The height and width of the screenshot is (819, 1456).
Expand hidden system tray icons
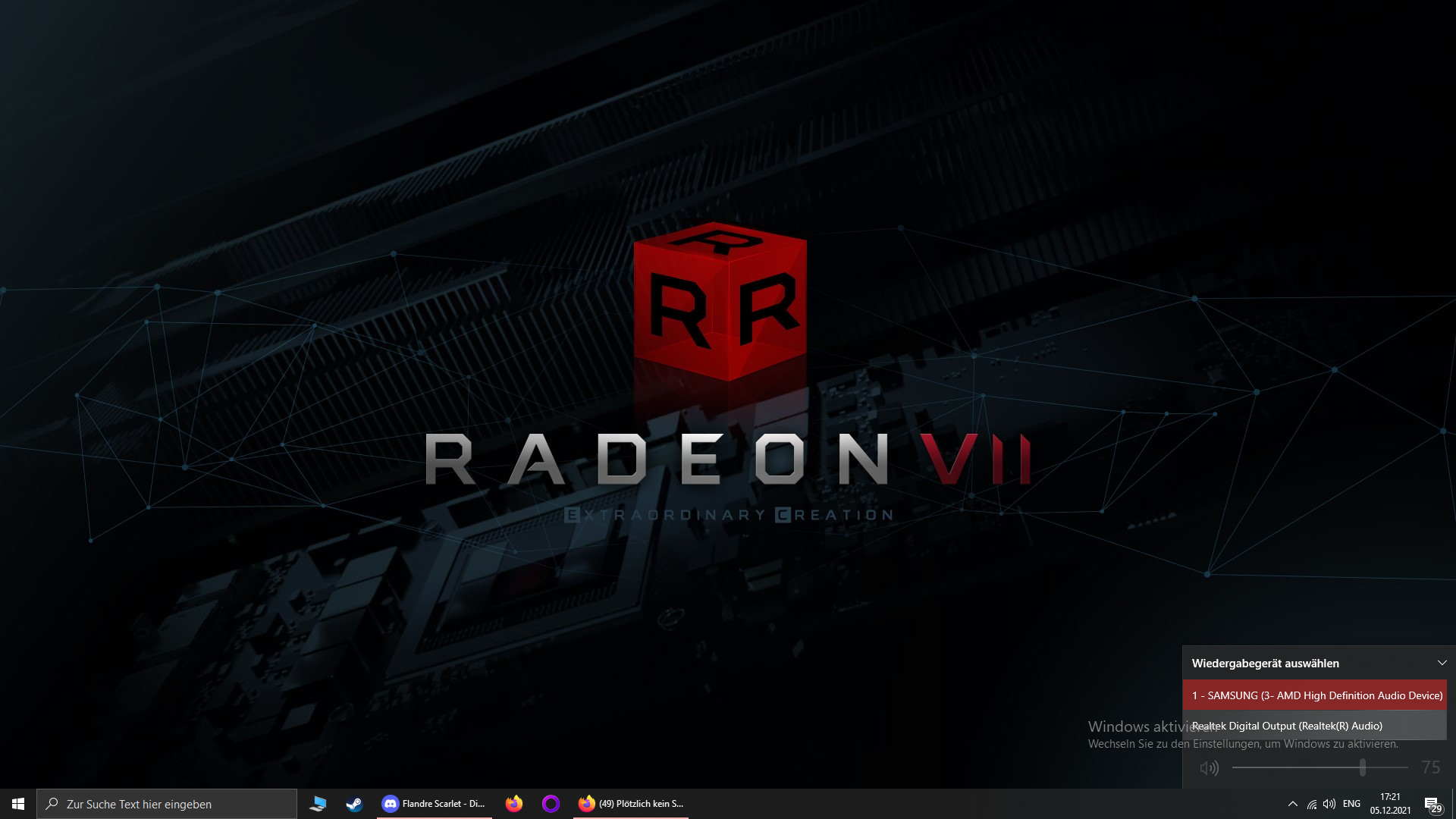point(1293,804)
